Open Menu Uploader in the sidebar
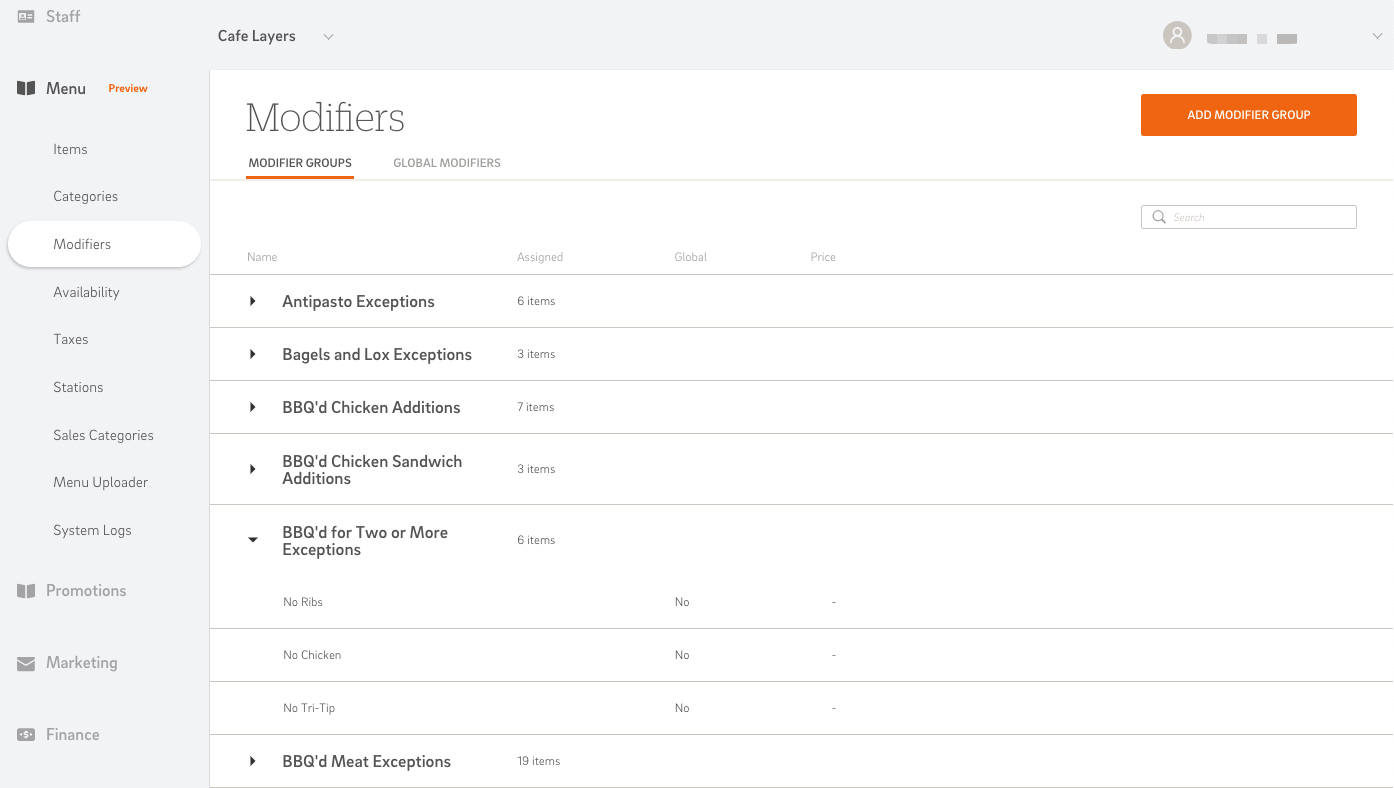Image resolution: width=1394 pixels, height=788 pixels. tap(100, 482)
